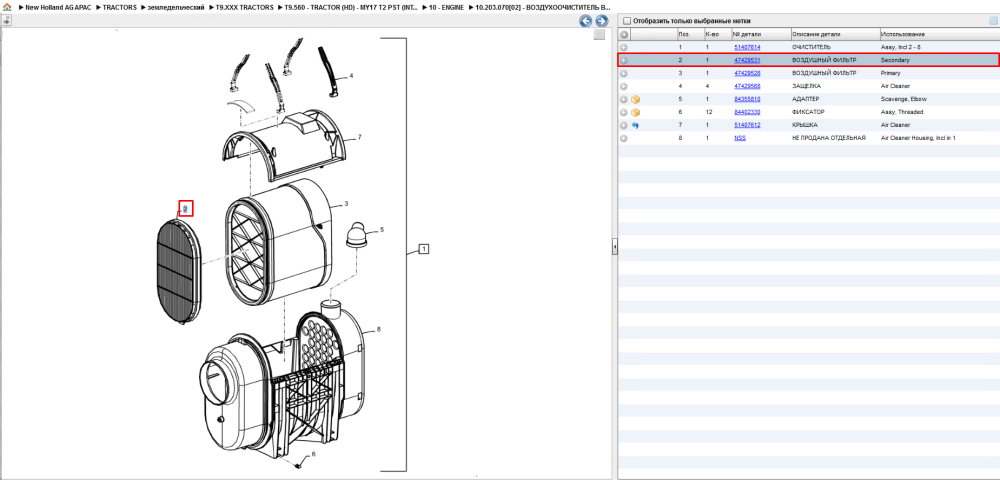Open part number link 47429568

pos(747,86)
